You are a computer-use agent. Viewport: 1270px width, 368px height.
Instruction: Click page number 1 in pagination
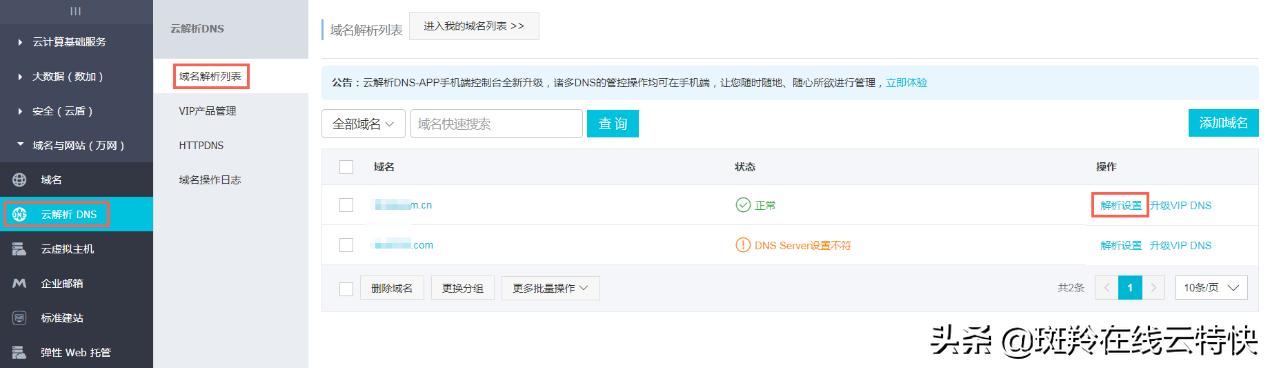coord(1130,288)
